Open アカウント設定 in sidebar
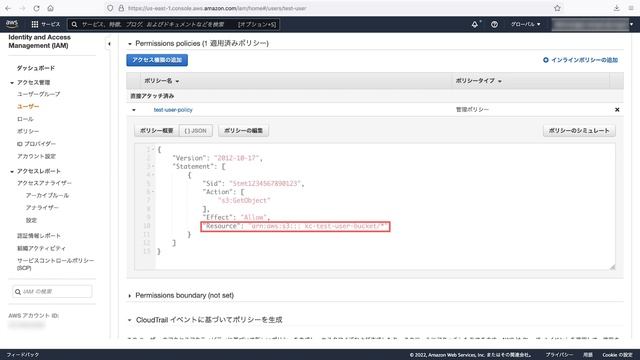Viewport: 640px width, 360px height. click(x=36, y=156)
